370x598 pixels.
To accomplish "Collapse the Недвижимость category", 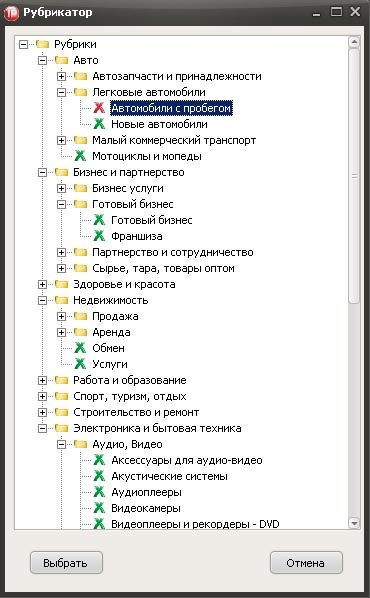I will (43, 301).
